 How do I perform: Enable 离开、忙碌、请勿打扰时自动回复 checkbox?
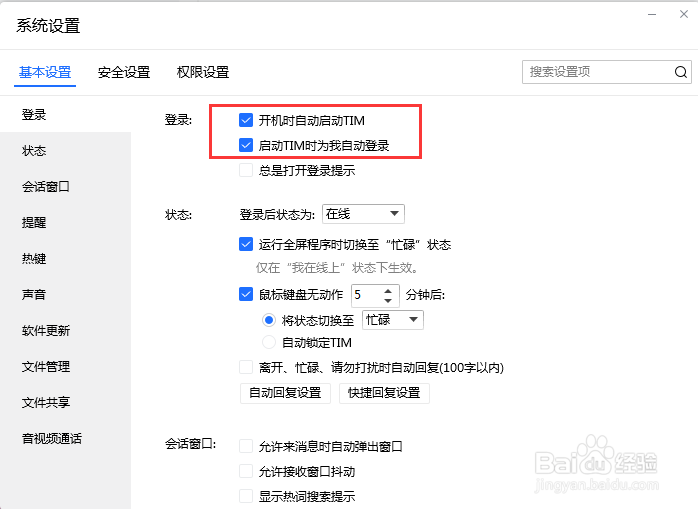246,367
